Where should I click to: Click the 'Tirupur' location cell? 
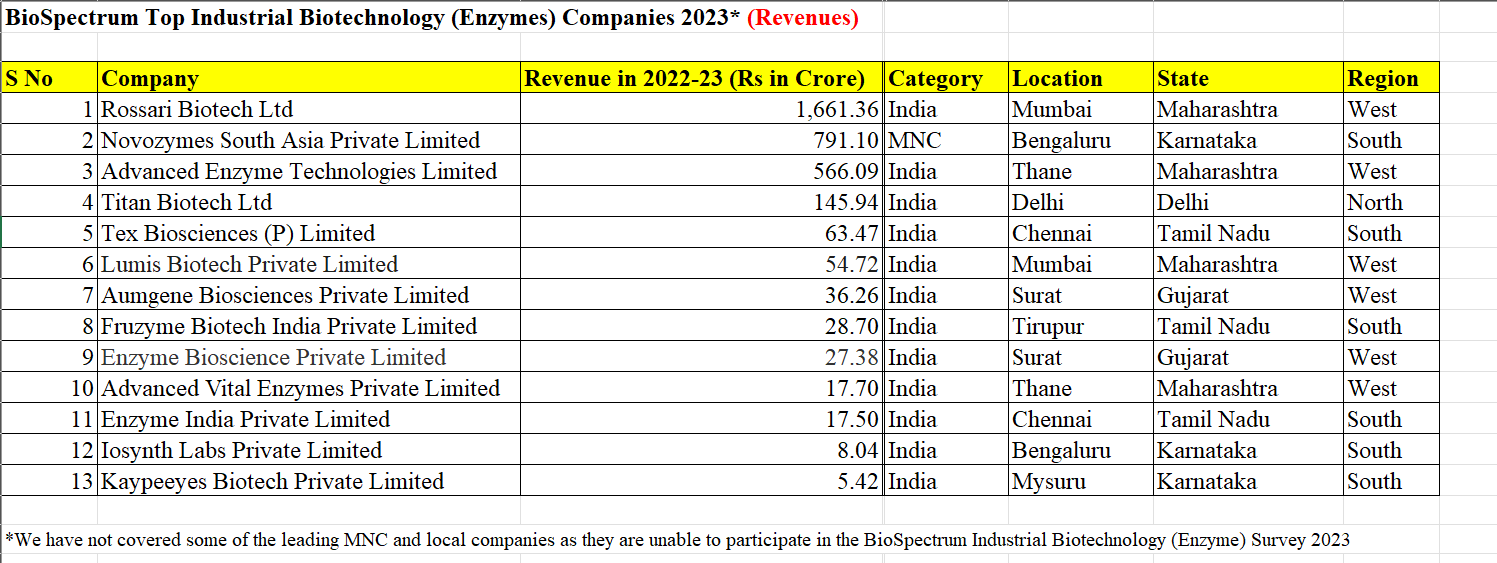coord(1082,326)
